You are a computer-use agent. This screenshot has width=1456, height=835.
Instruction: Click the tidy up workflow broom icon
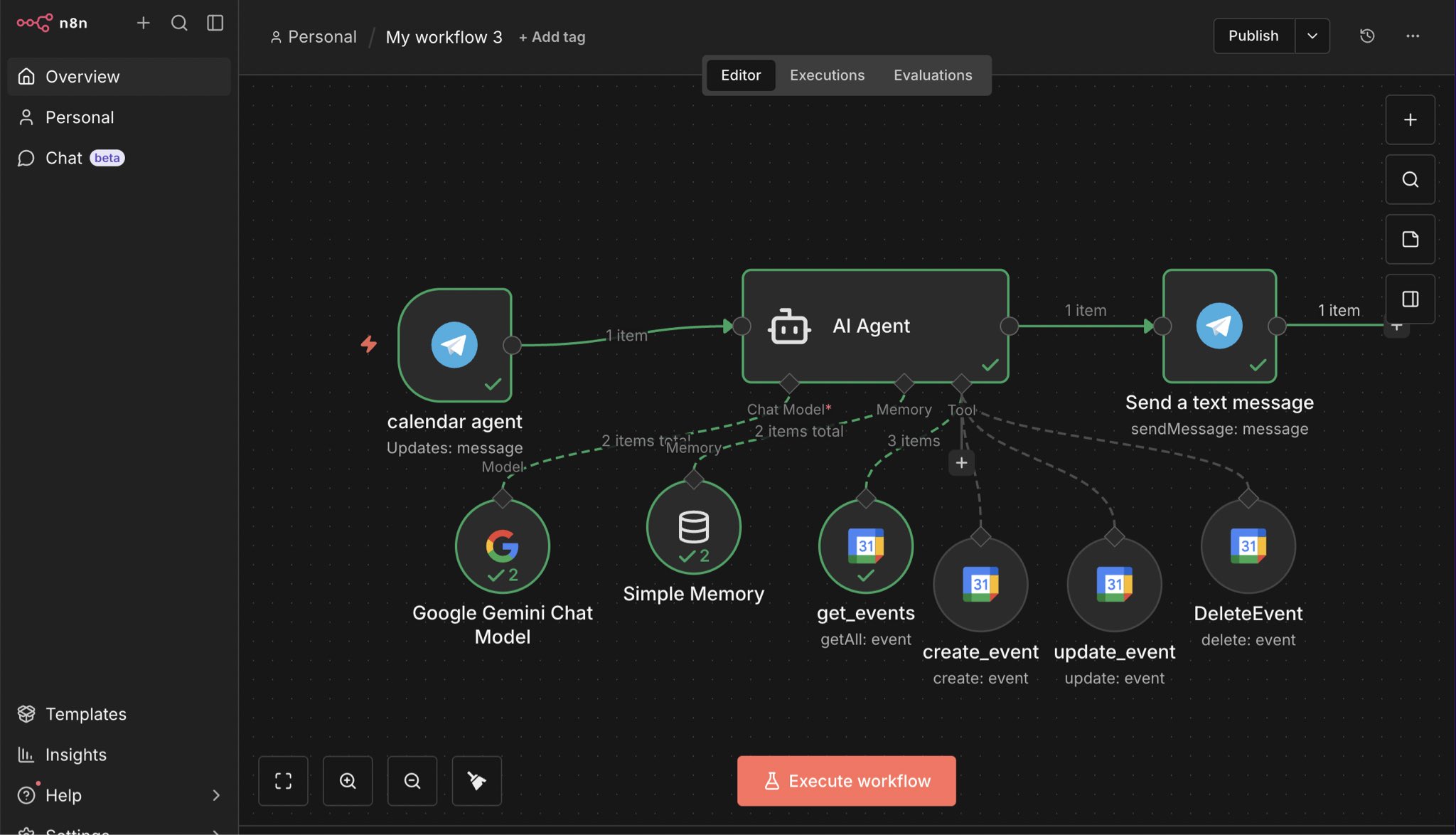pyautogui.click(x=476, y=781)
